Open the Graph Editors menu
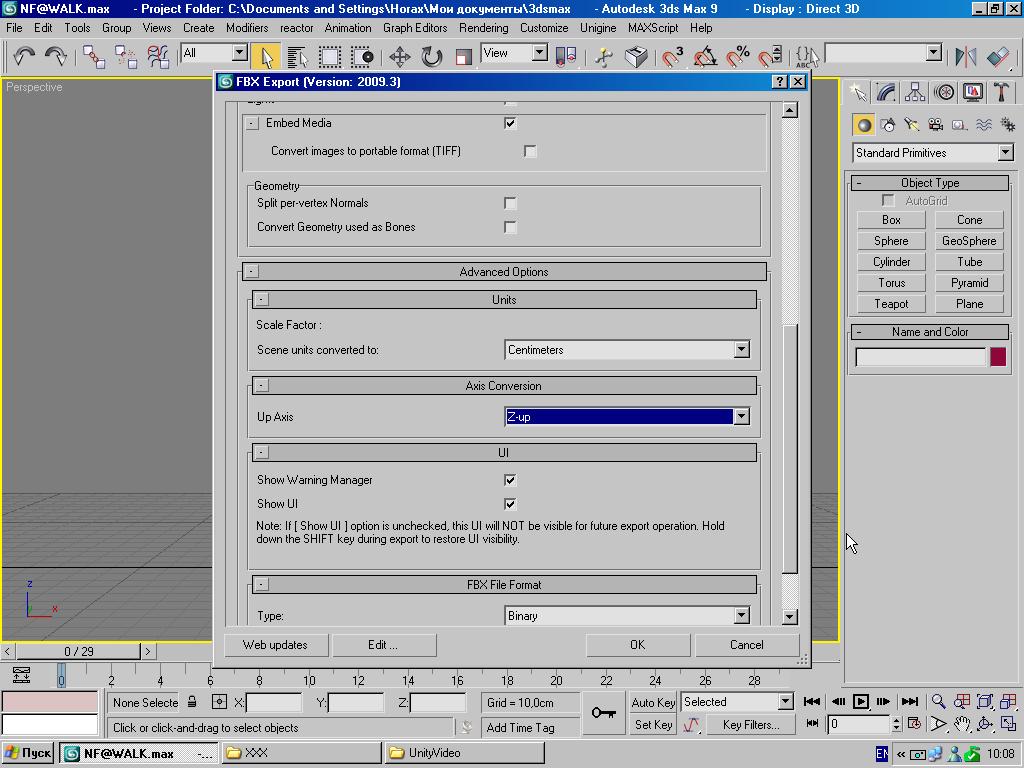The height and width of the screenshot is (768, 1024). tap(415, 28)
